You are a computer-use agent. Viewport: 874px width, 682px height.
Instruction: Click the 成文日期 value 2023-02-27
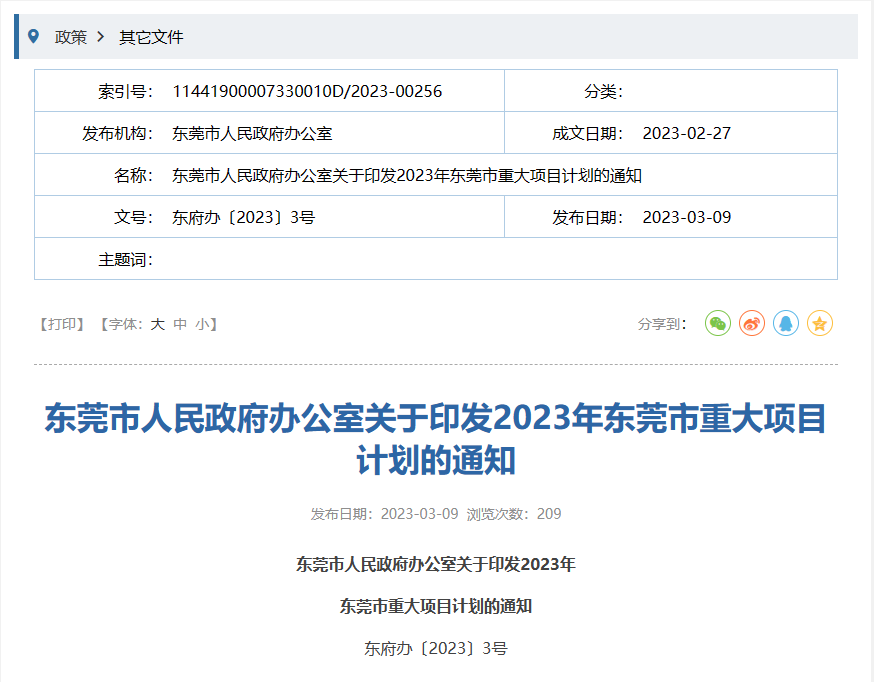[686, 134]
